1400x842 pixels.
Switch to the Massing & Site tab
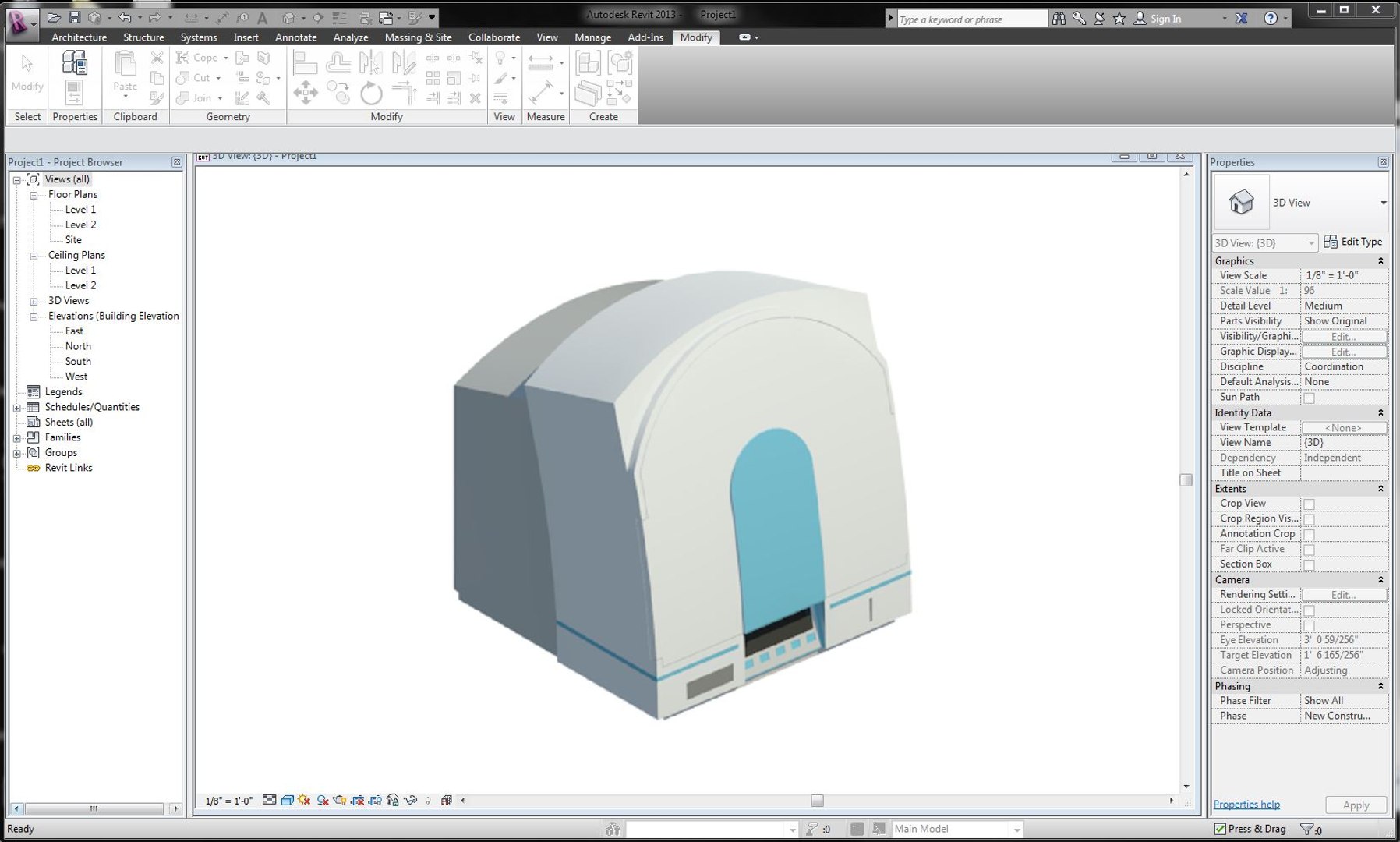pyautogui.click(x=419, y=37)
